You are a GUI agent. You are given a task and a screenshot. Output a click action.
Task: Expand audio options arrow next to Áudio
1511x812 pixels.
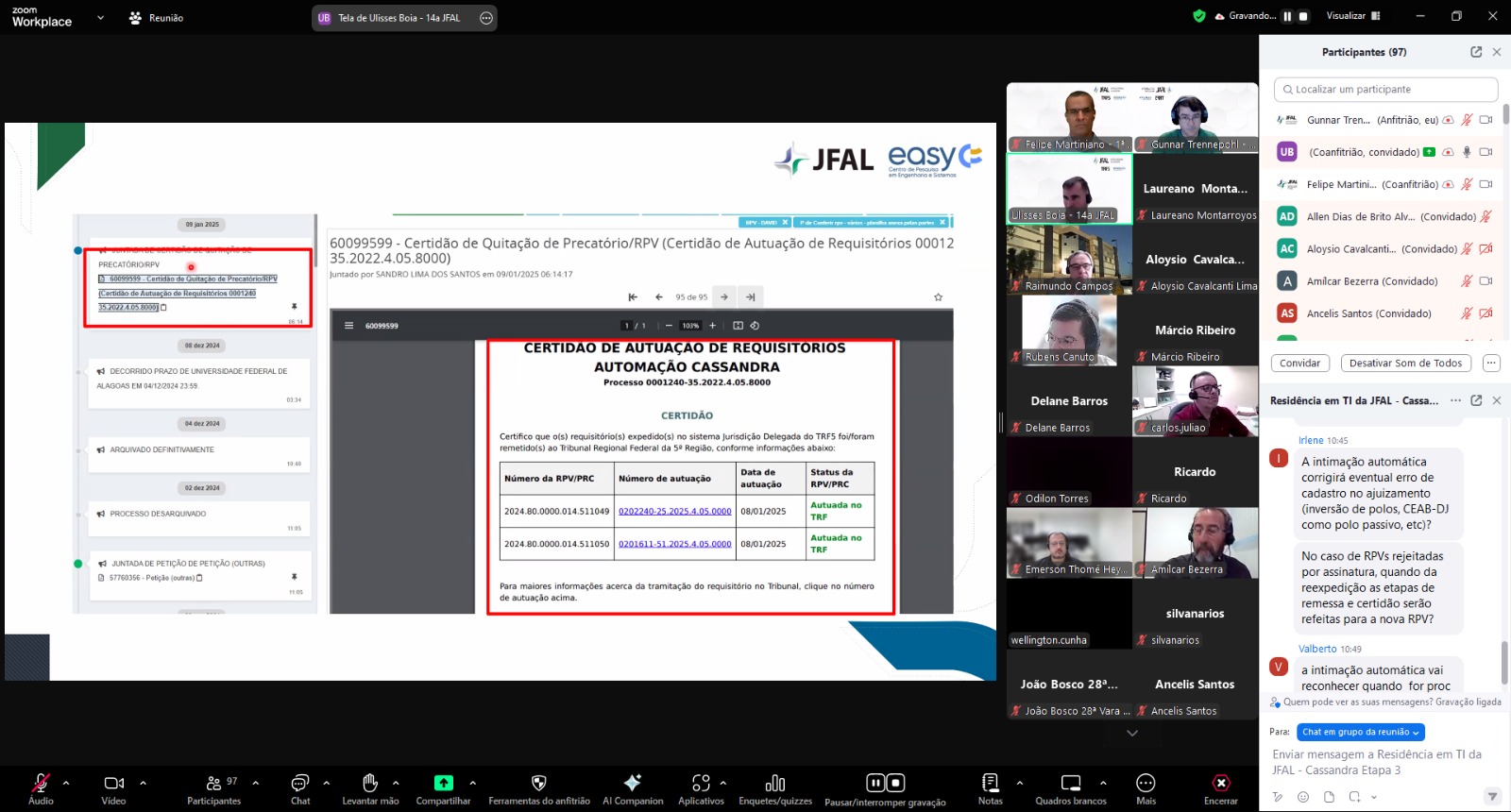(66, 783)
